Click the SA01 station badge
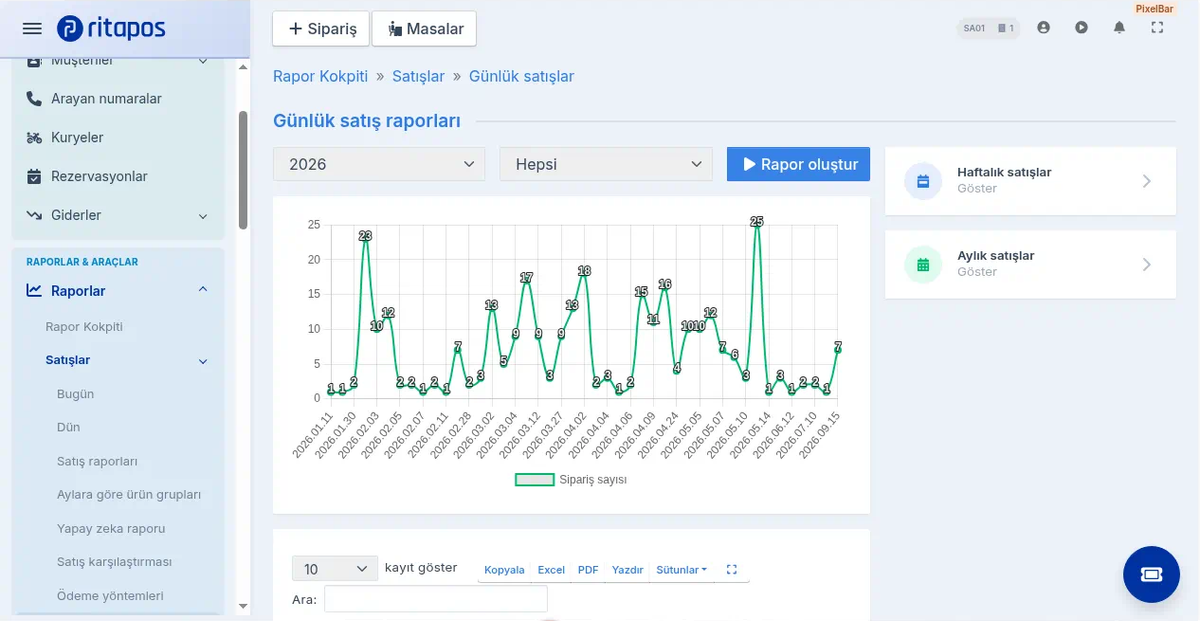Screen dimensions: 1200x621 (x=989, y=28)
